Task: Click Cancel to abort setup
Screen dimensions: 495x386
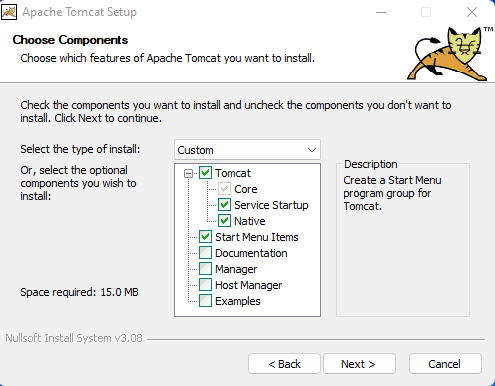Action: (x=445, y=364)
